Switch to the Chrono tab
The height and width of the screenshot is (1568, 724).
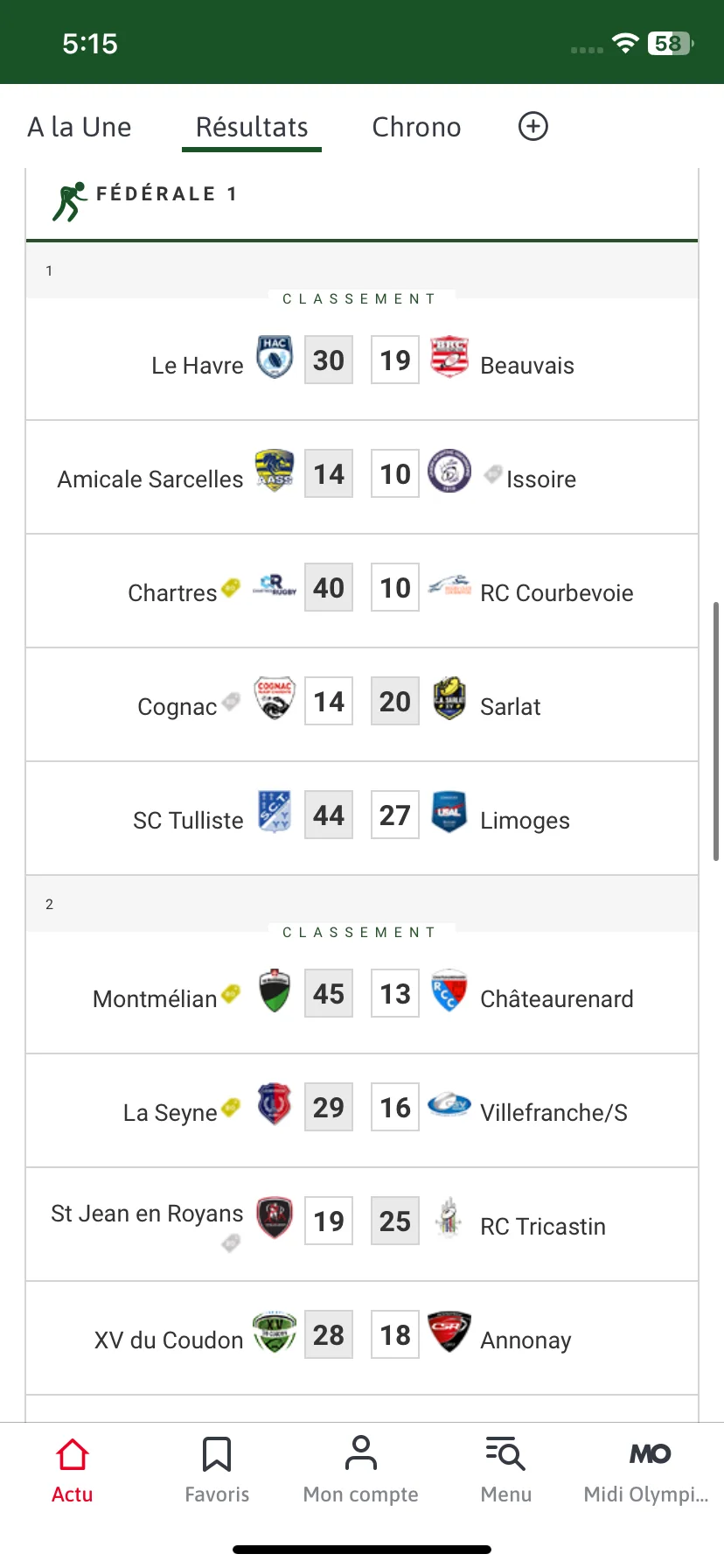(416, 128)
